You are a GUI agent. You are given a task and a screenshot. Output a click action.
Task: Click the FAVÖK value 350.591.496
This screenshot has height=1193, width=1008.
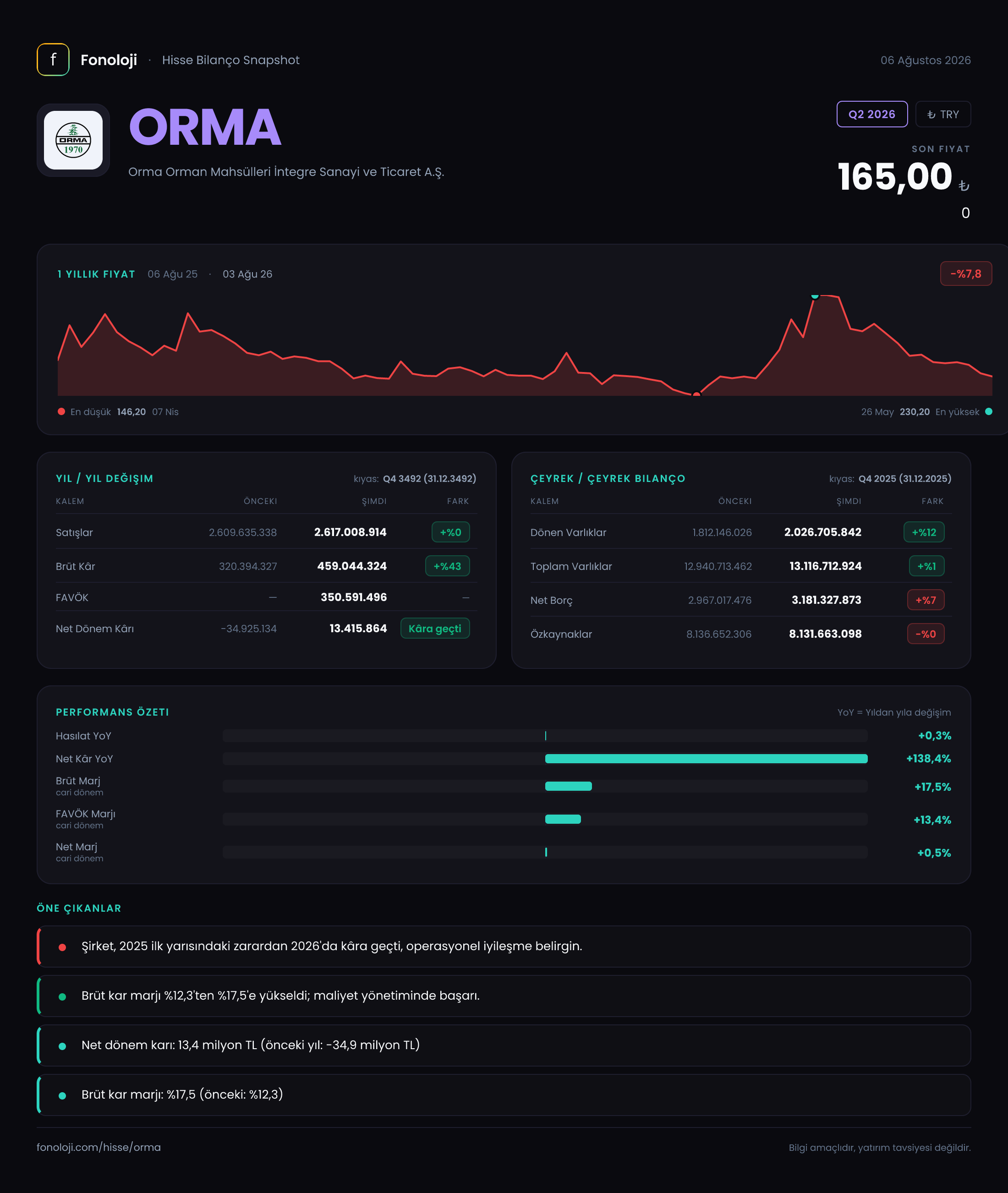tap(354, 597)
